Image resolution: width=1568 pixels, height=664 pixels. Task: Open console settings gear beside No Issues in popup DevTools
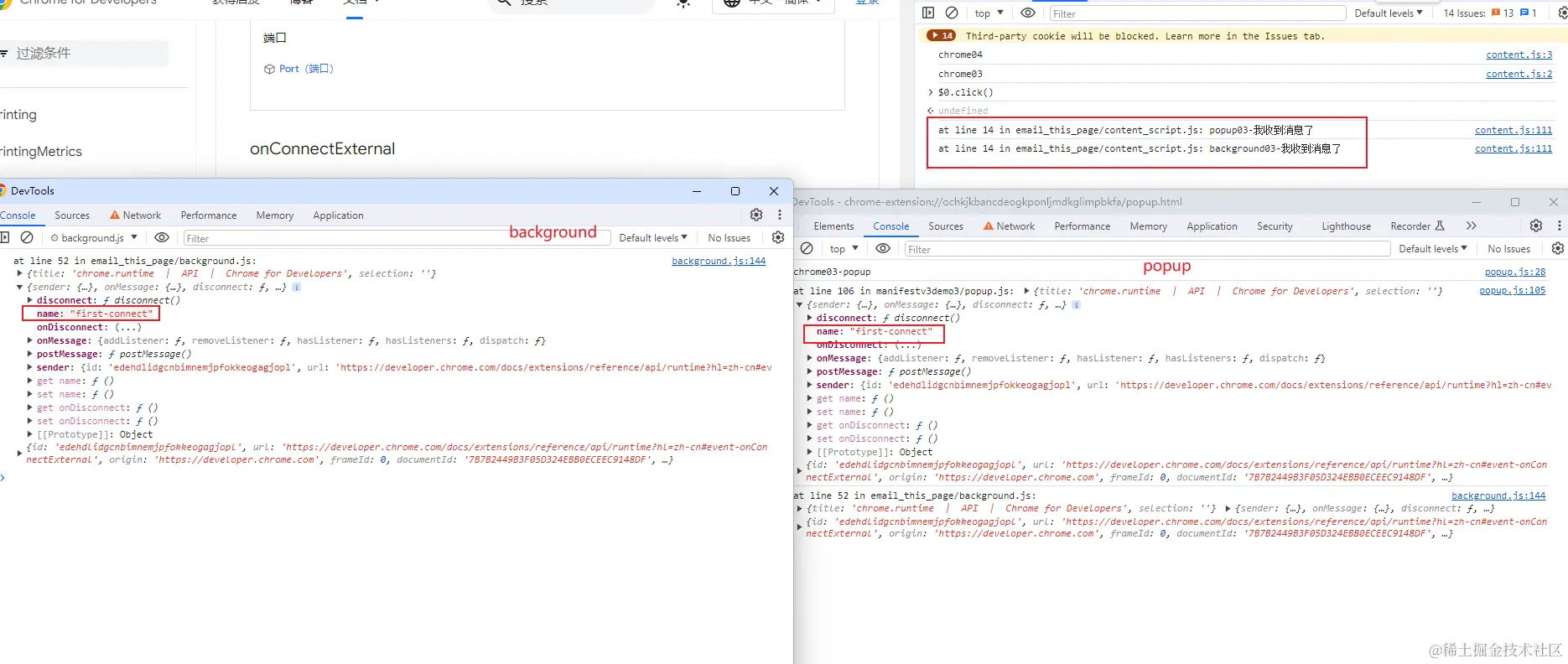click(x=1558, y=248)
